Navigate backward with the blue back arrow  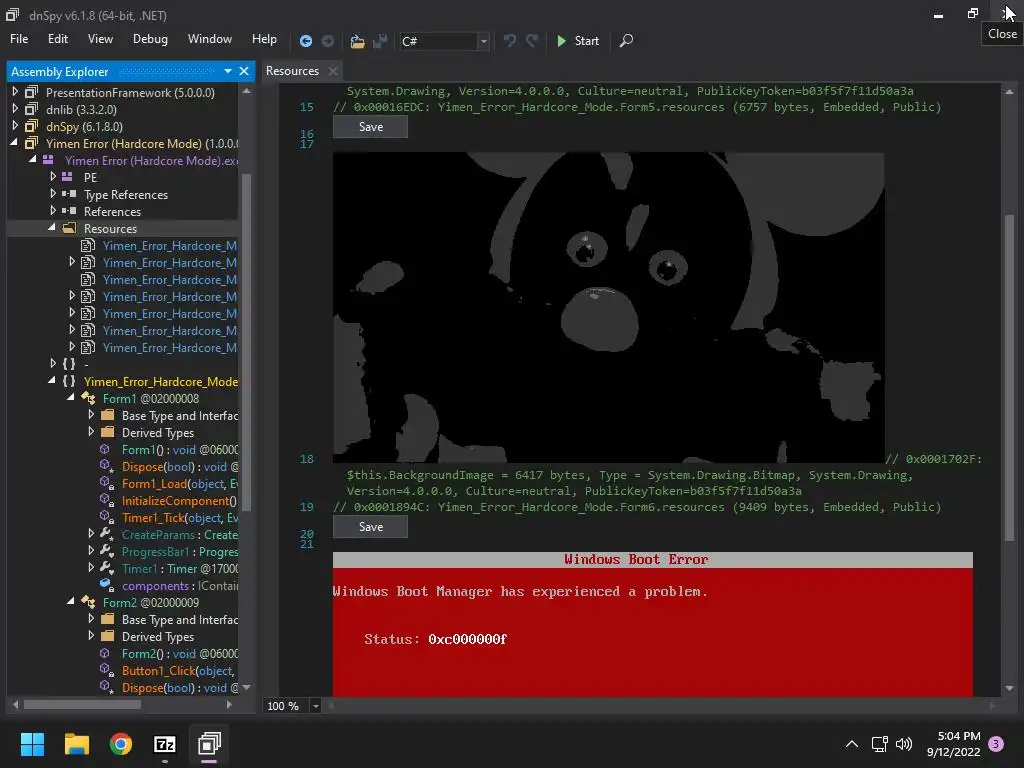(305, 41)
